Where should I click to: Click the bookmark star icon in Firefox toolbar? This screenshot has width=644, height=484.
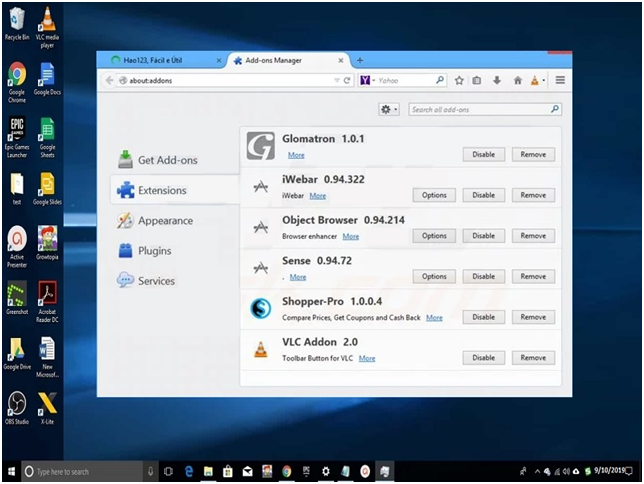click(x=459, y=81)
